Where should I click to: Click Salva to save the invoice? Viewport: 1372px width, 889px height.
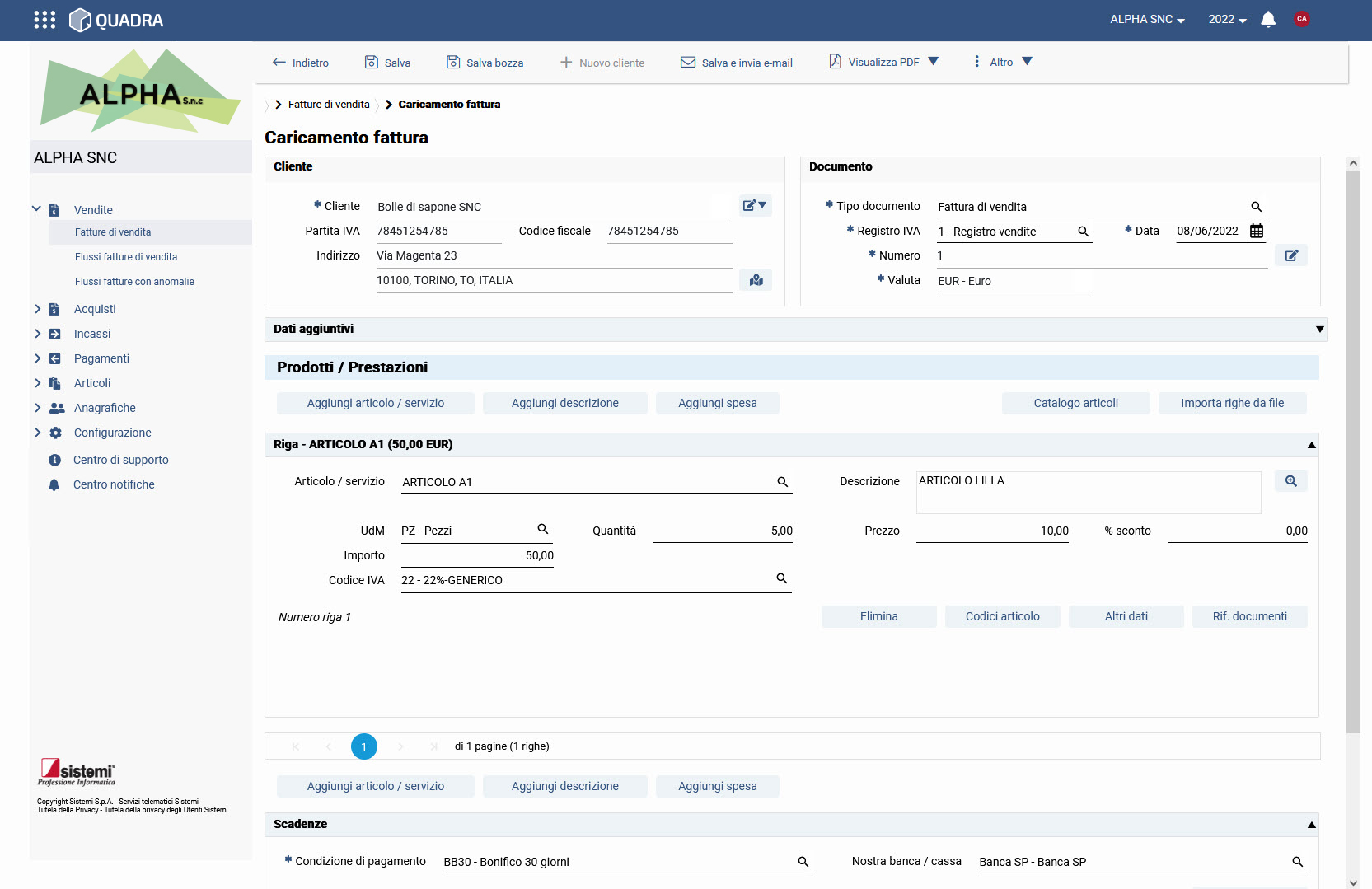point(388,63)
